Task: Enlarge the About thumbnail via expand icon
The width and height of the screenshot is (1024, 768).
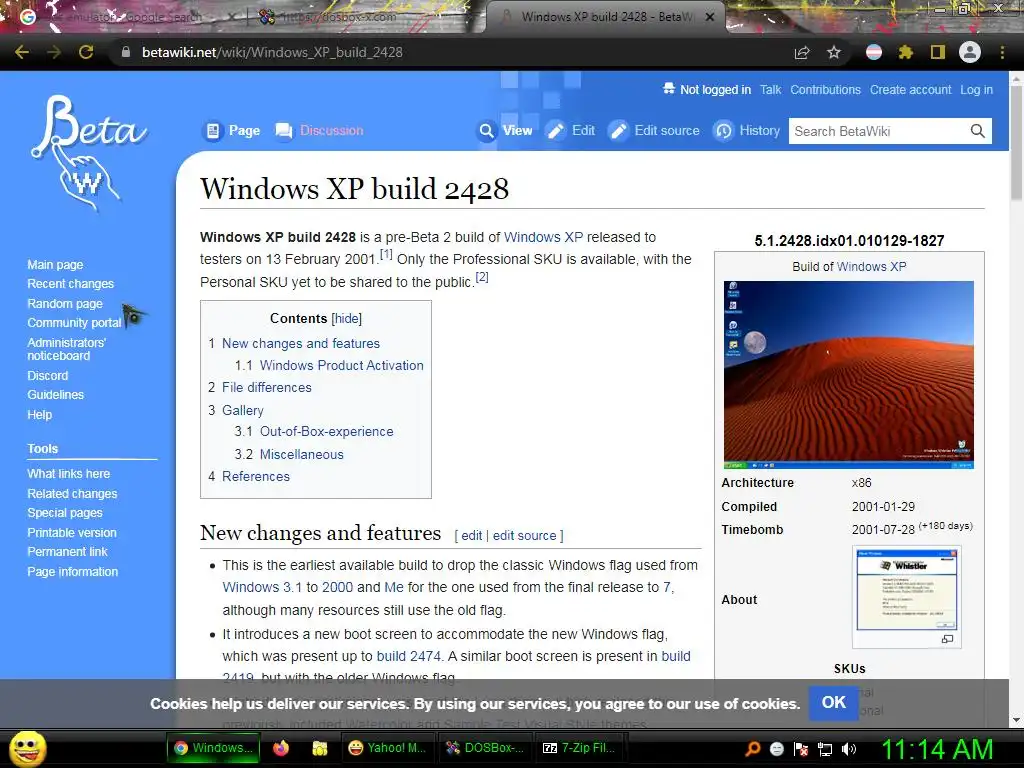Action: point(948,639)
